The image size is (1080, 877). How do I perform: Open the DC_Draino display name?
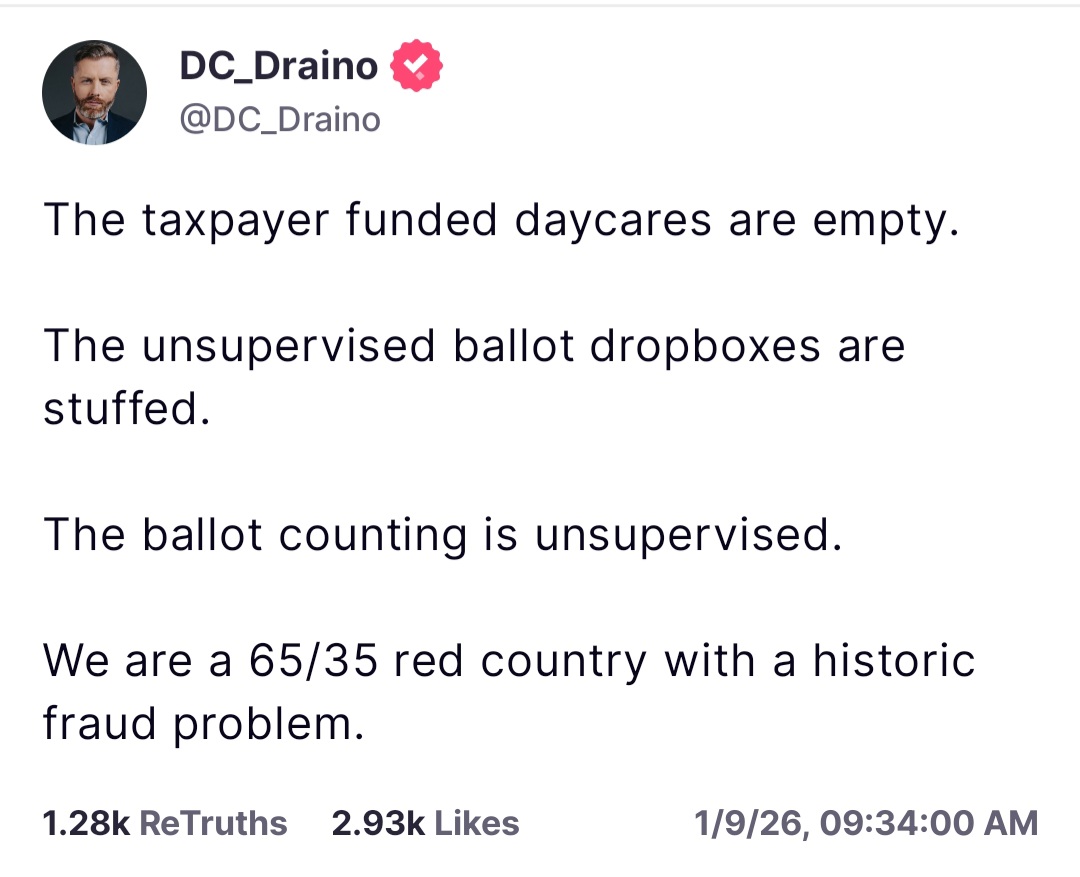(x=278, y=66)
